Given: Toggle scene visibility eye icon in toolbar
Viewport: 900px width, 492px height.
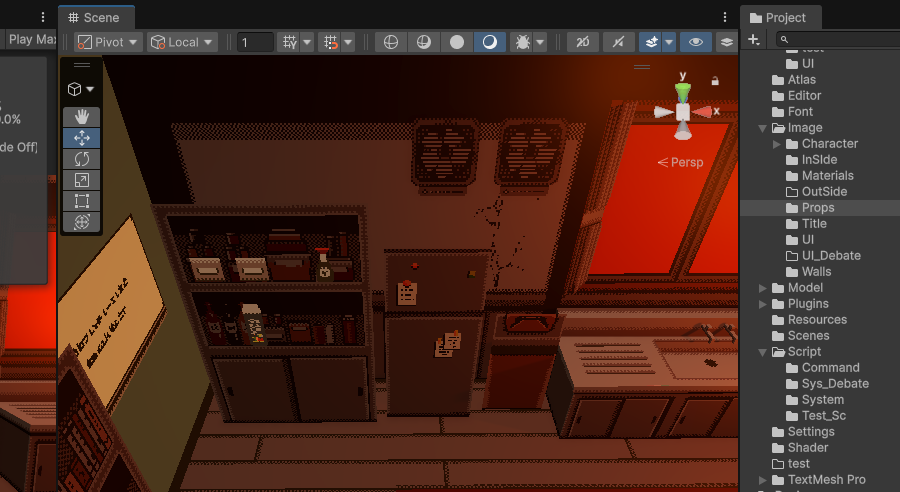Looking at the screenshot, I should (695, 42).
